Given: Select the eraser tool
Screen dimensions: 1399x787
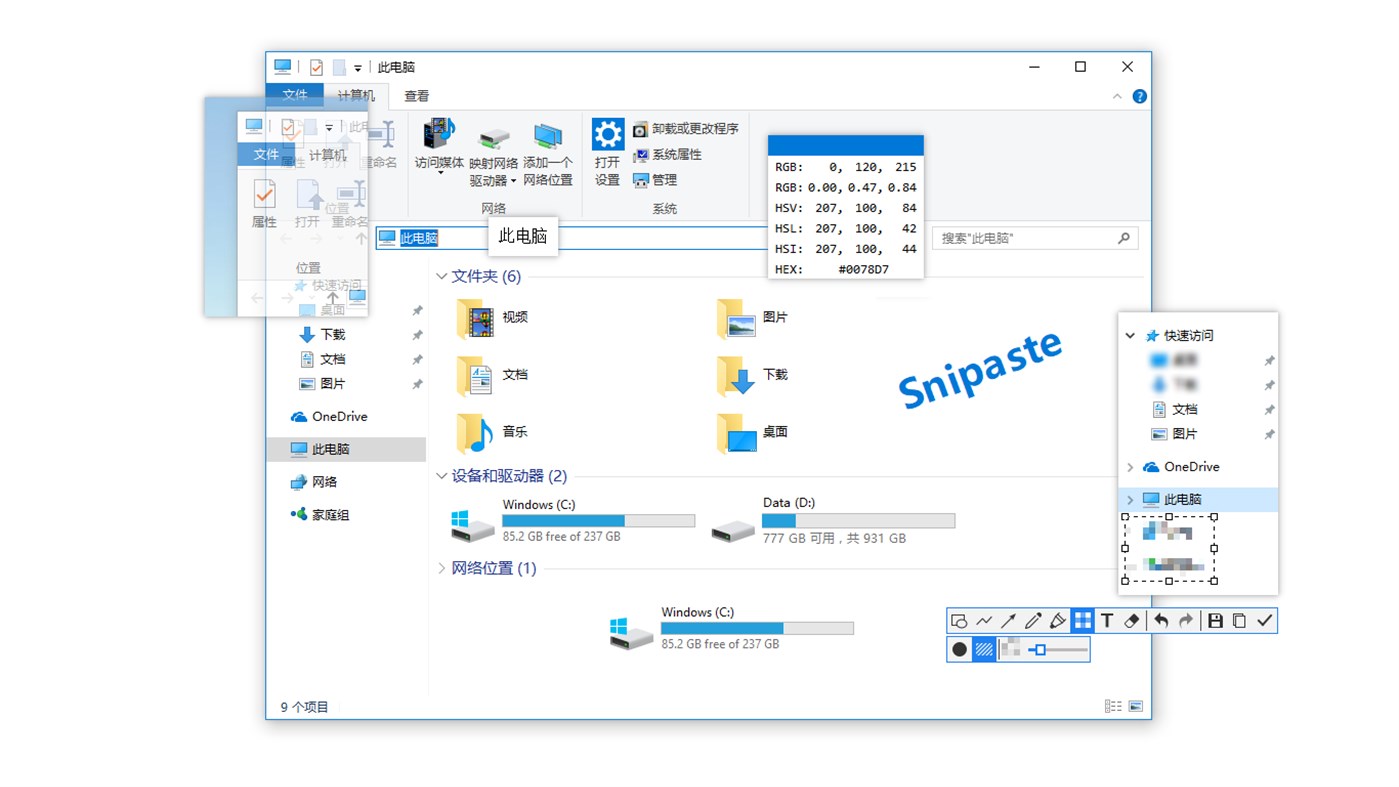Looking at the screenshot, I should tap(1131, 620).
